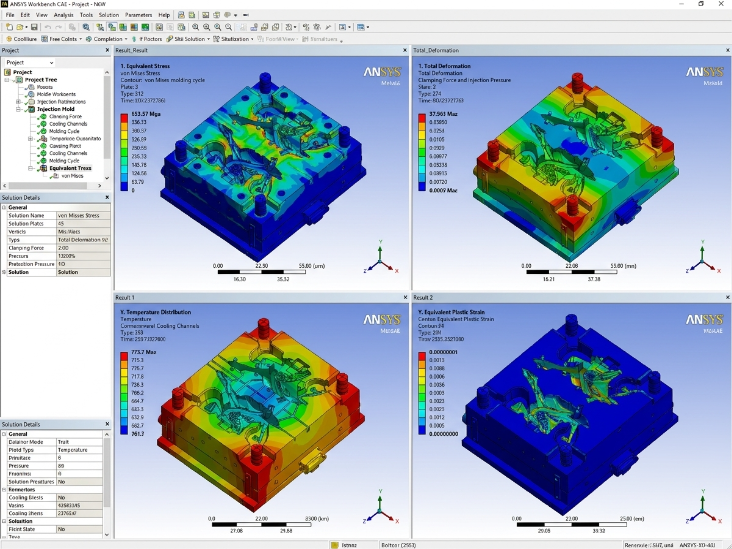Click the Equivalent Tress node icon
The width and height of the screenshot is (732, 549).
pos(43,168)
